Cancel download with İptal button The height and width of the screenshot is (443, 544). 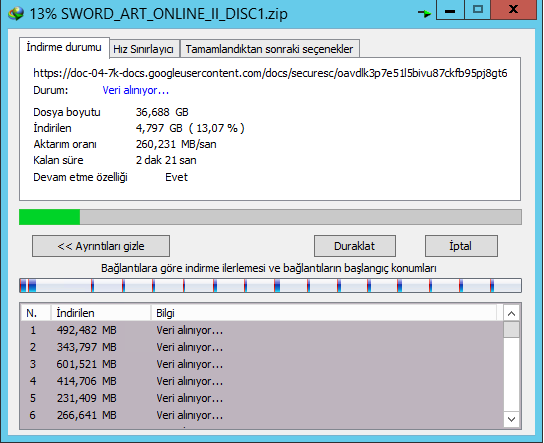461,246
